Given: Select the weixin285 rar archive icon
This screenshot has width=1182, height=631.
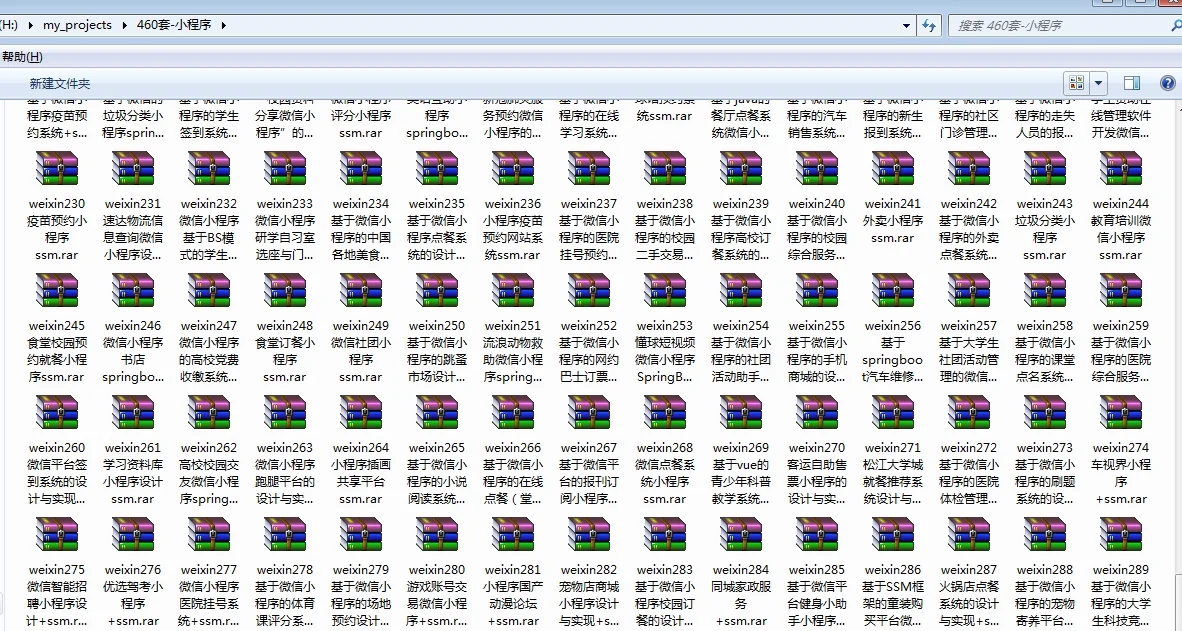Looking at the screenshot, I should 817,535.
